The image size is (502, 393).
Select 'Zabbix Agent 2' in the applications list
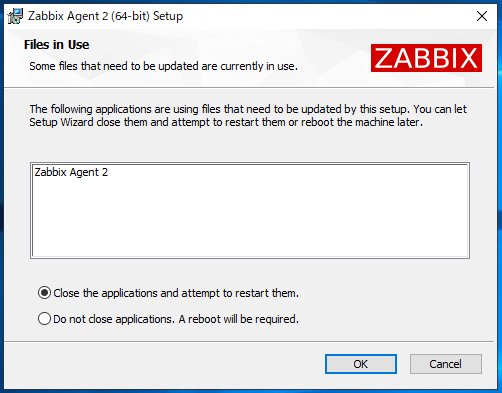point(71,172)
